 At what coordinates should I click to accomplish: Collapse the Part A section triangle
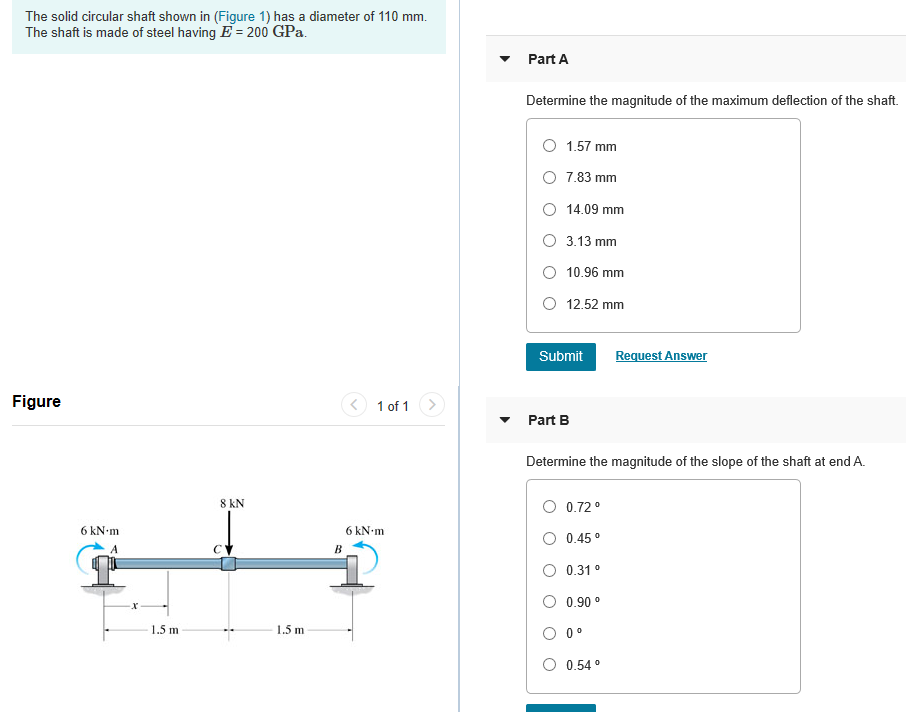pyautogui.click(x=505, y=59)
